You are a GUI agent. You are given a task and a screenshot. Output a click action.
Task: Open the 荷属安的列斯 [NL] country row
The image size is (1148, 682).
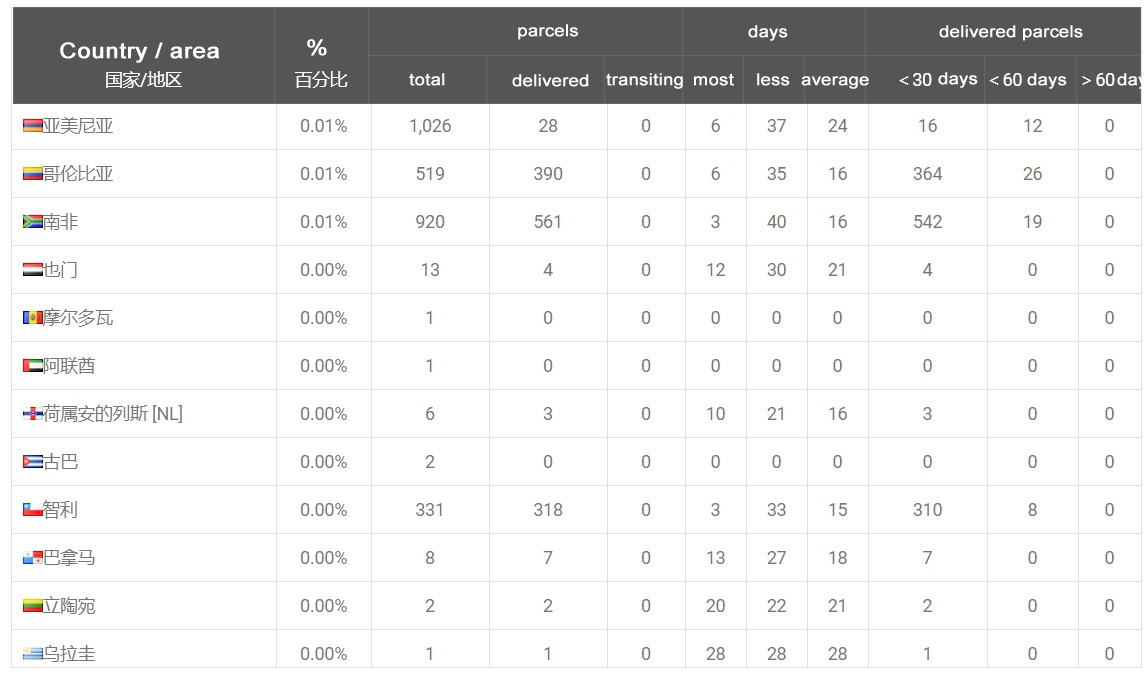576,414
